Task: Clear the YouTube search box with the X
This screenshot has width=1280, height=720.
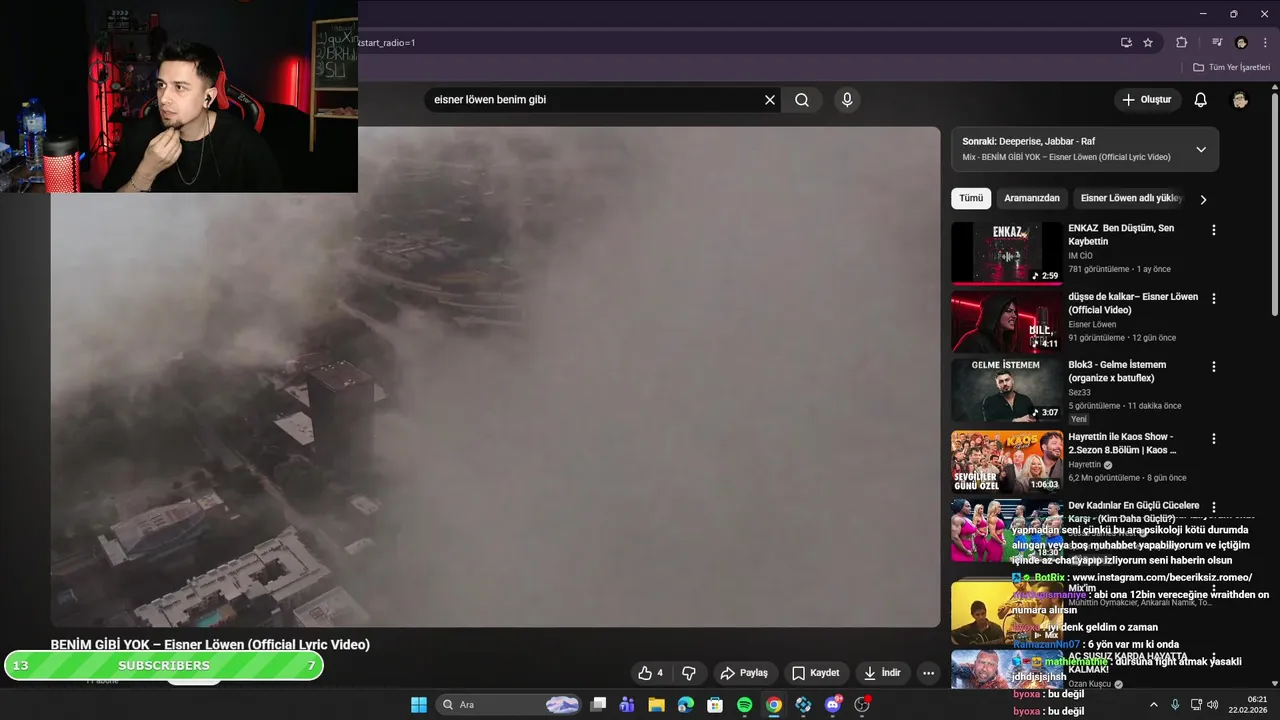Action: 770,100
